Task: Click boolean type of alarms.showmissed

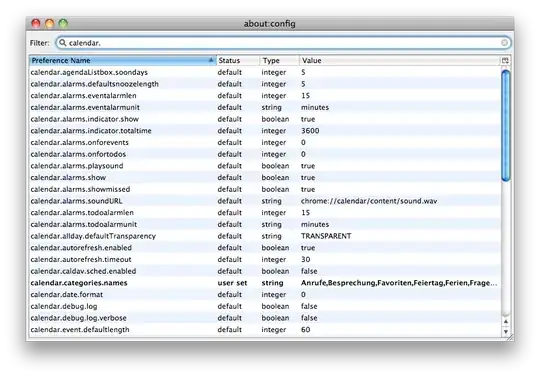Action: 276,189
